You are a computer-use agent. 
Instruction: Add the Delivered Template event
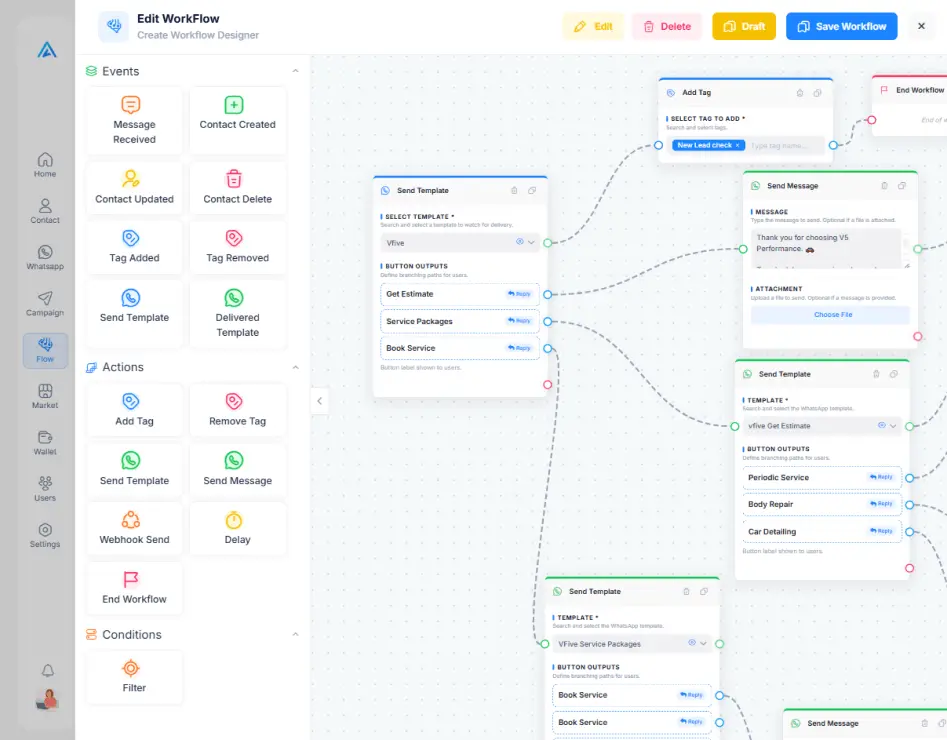(x=237, y=314)
